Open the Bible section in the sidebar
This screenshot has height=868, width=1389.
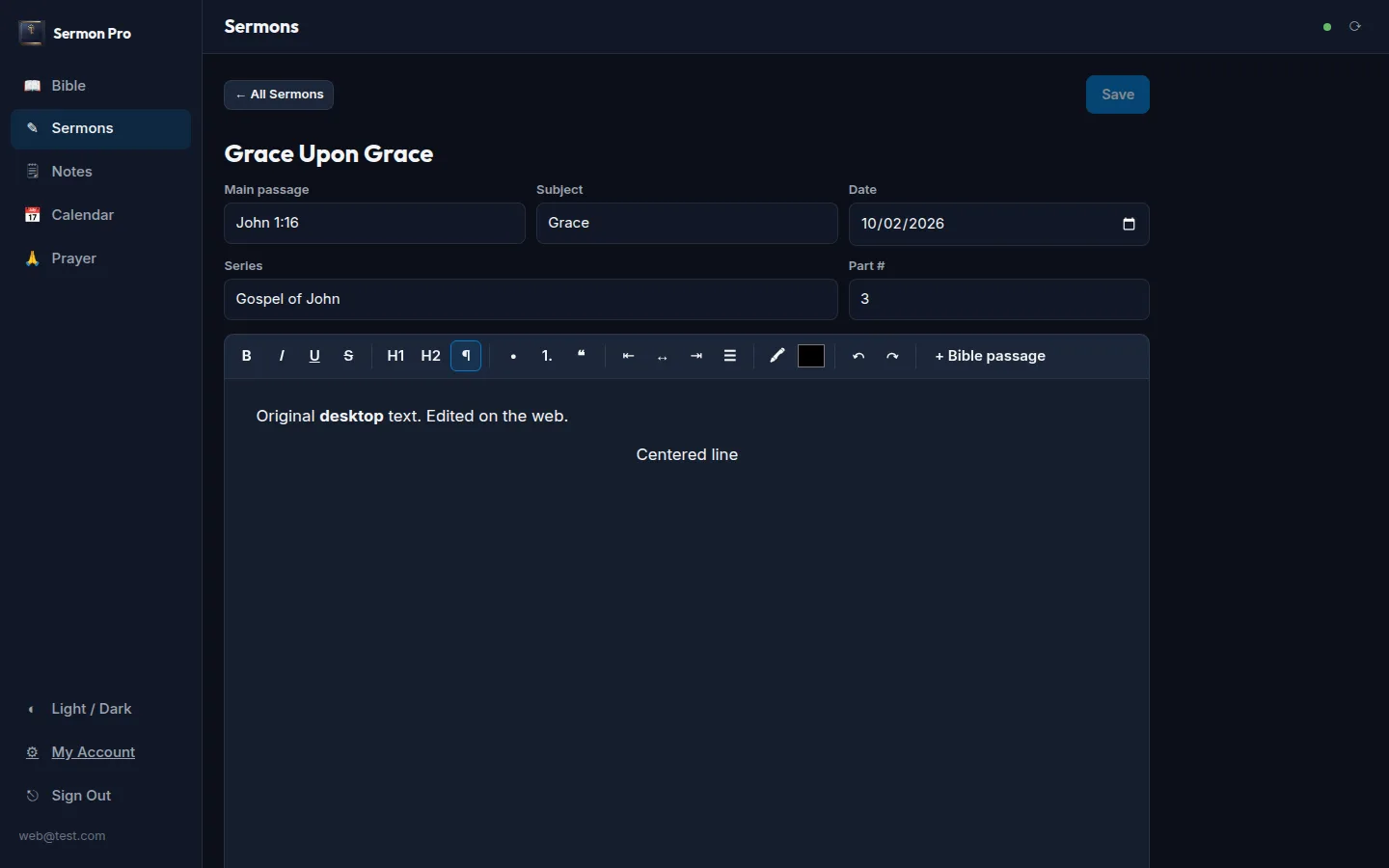click(100, 86)
